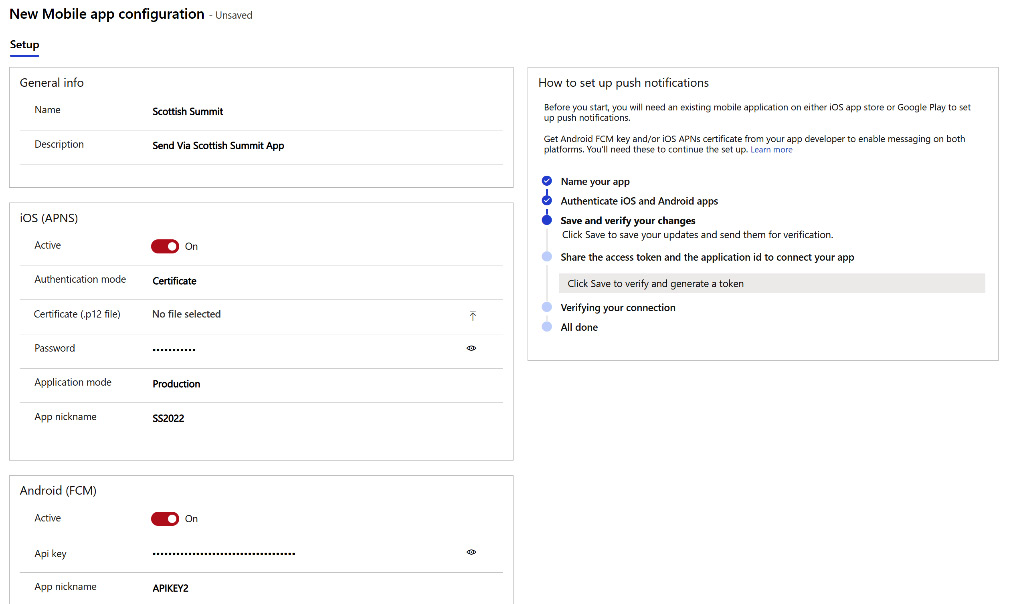
Task: Click 'Authenticate iOS and Android apps' step text
Action: [x=639, y=201]
